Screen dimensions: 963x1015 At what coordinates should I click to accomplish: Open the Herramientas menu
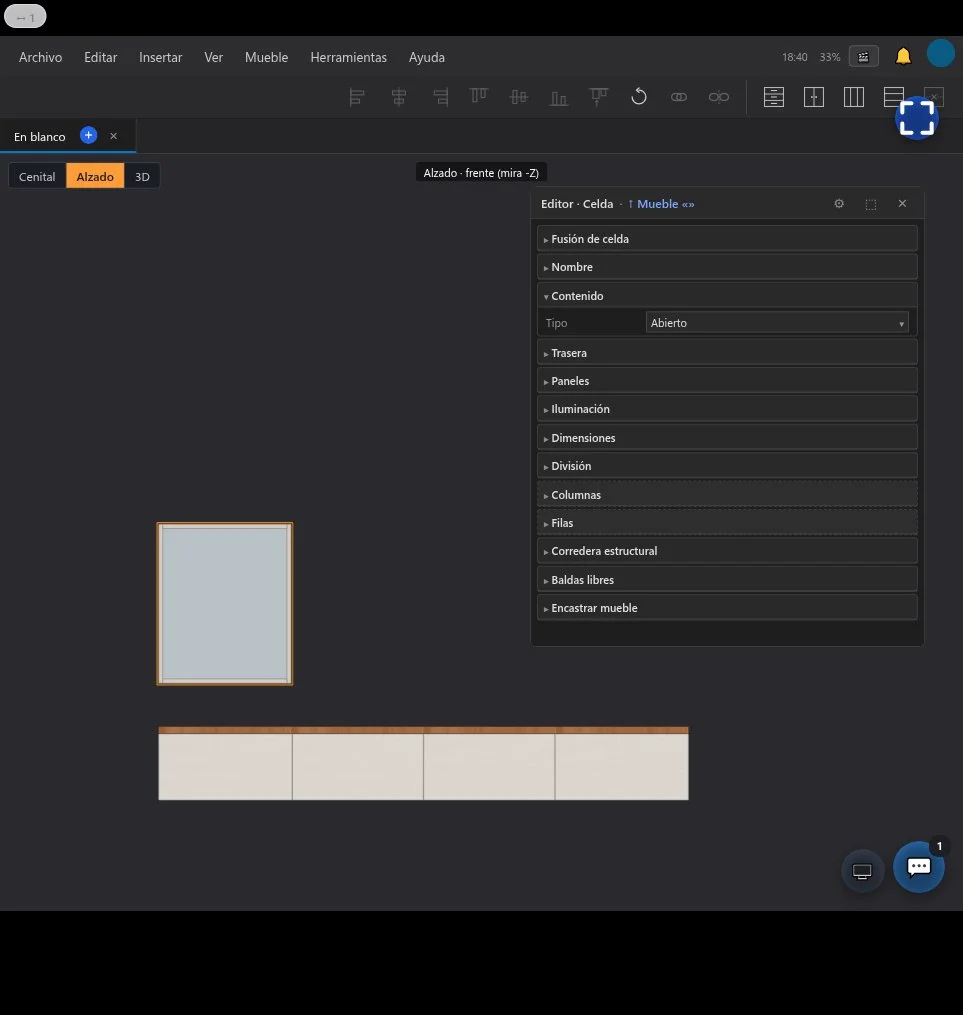(348, 57)
